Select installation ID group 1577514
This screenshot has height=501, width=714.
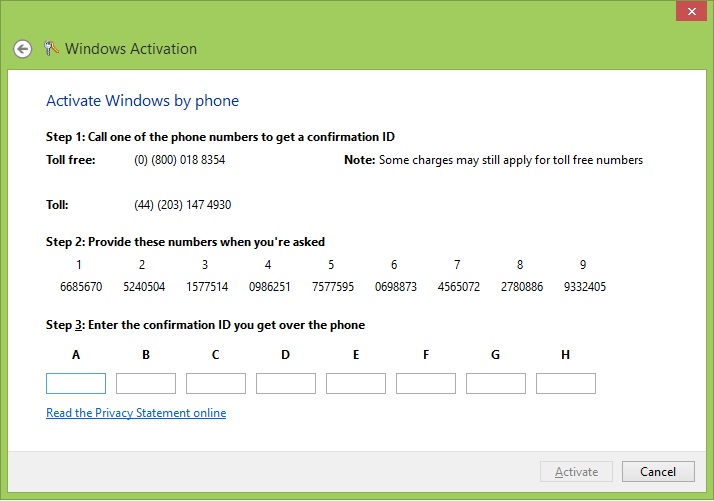tap(207, 287)
